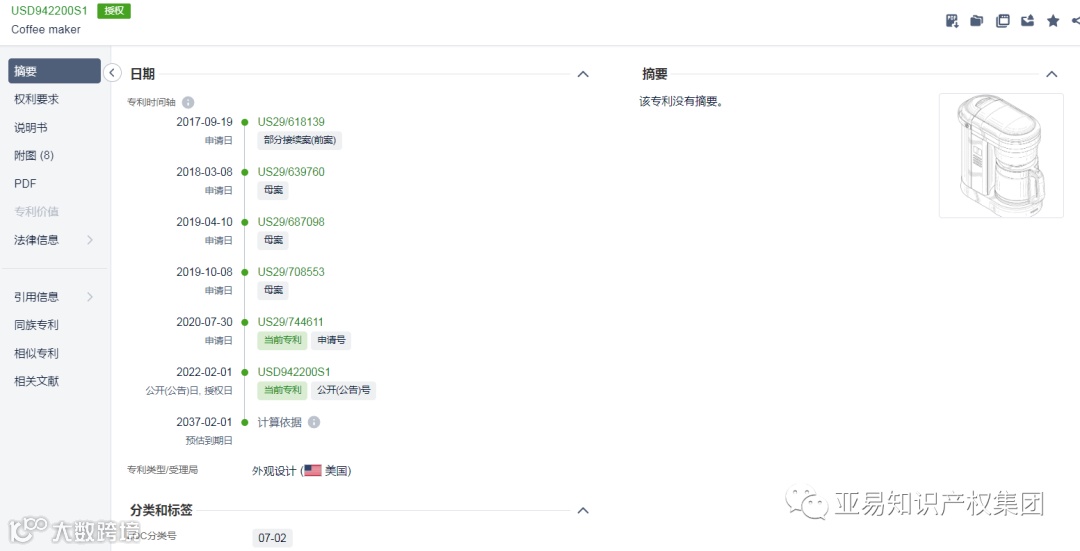1080x551 pixels.
Task: Go to 说明书 in the sidebar
Action: tap(31, 127)
